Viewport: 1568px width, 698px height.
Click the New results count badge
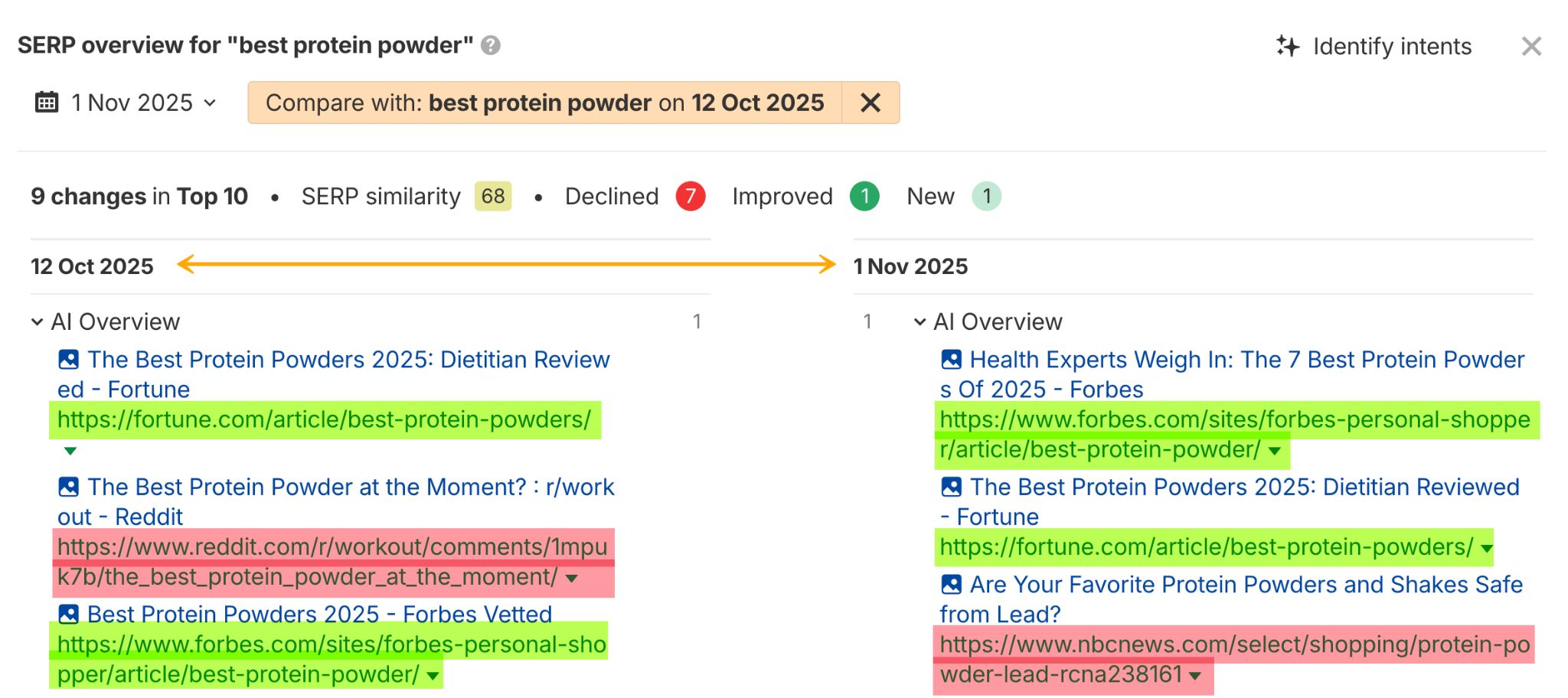point(988,196)
